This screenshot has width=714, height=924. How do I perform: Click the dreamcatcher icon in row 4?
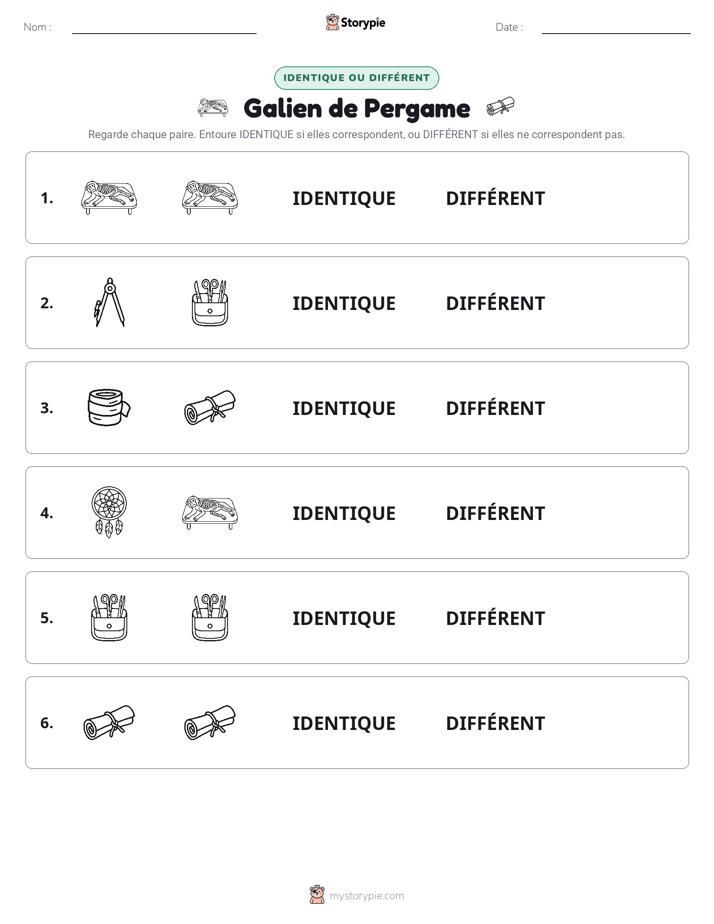pos(110,512)
